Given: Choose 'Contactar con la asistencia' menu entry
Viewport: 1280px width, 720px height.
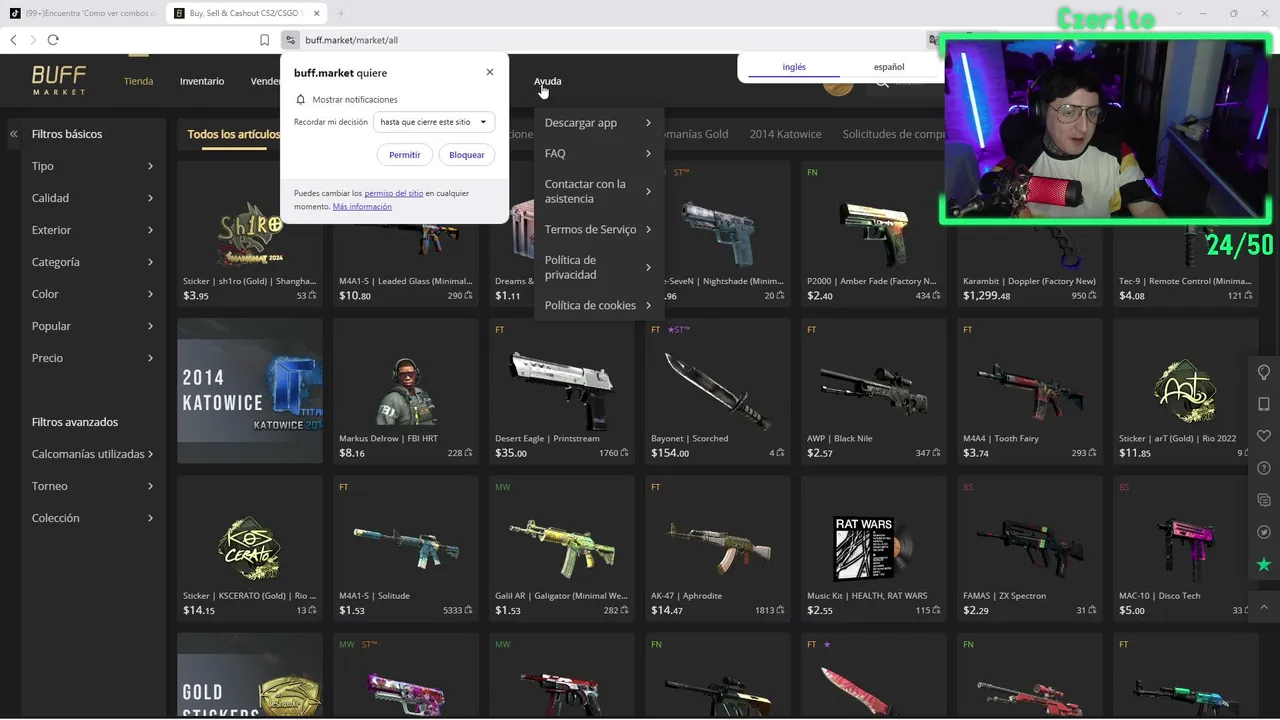Looking at the screenshot, I should coord(597,191).
